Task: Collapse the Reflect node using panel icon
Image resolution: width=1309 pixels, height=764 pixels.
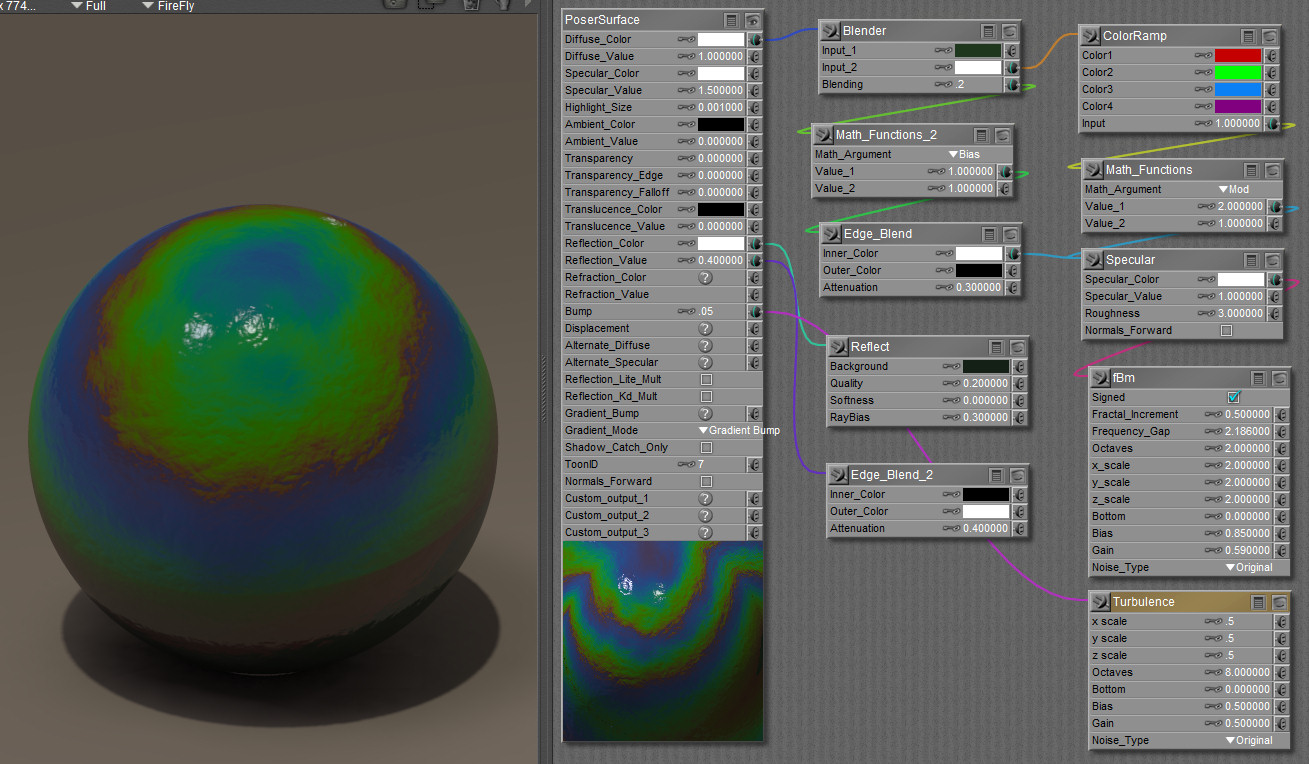Action: tap(996, 347)
